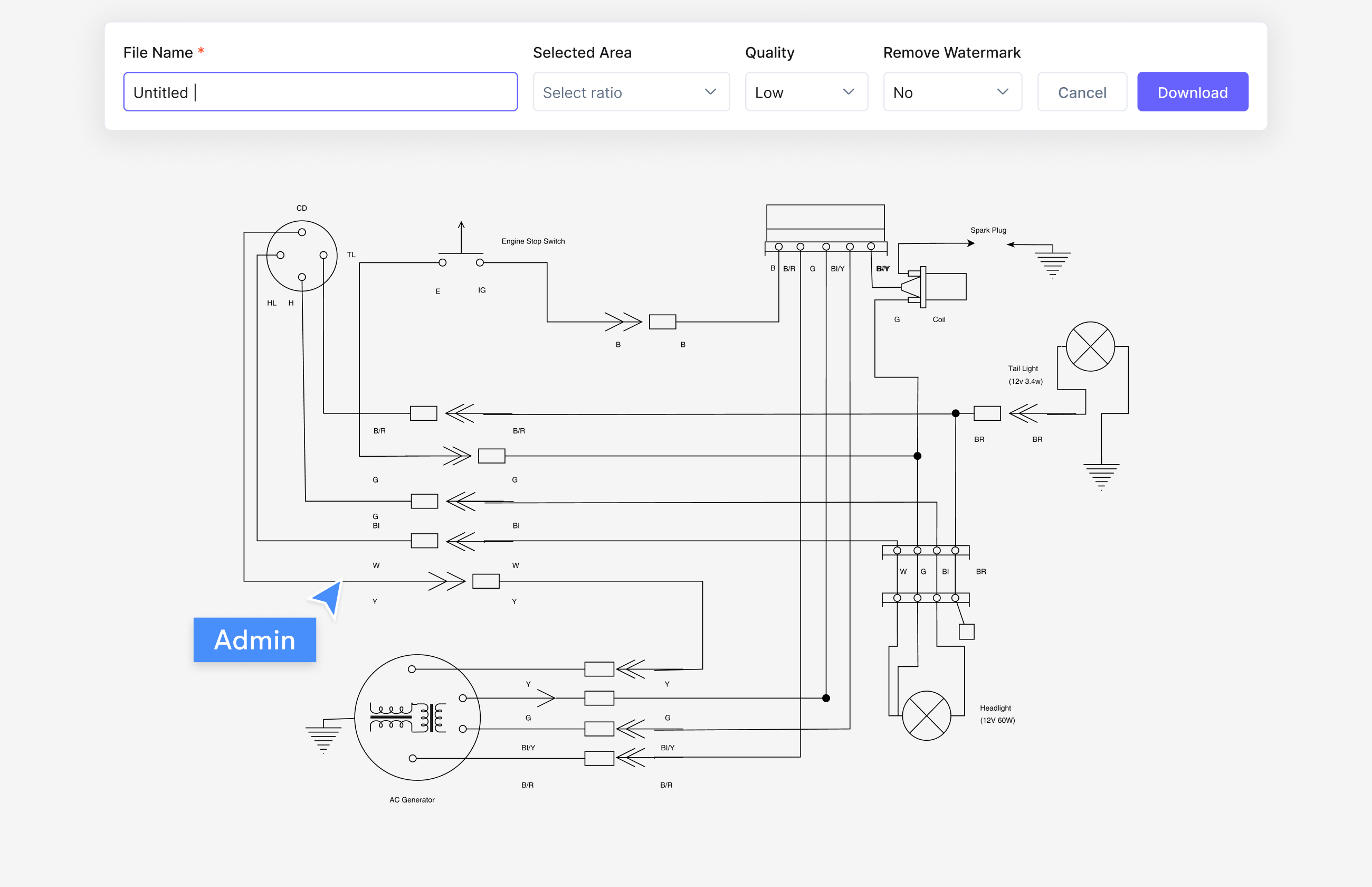This screenshot has height=887, width=1372.
Task: Click the Spark Plug label
Action: (x=988, y=230)
